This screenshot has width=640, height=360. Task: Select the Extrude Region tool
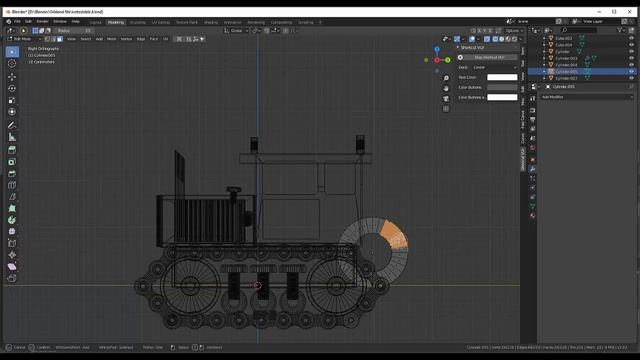tap(12, 150)
